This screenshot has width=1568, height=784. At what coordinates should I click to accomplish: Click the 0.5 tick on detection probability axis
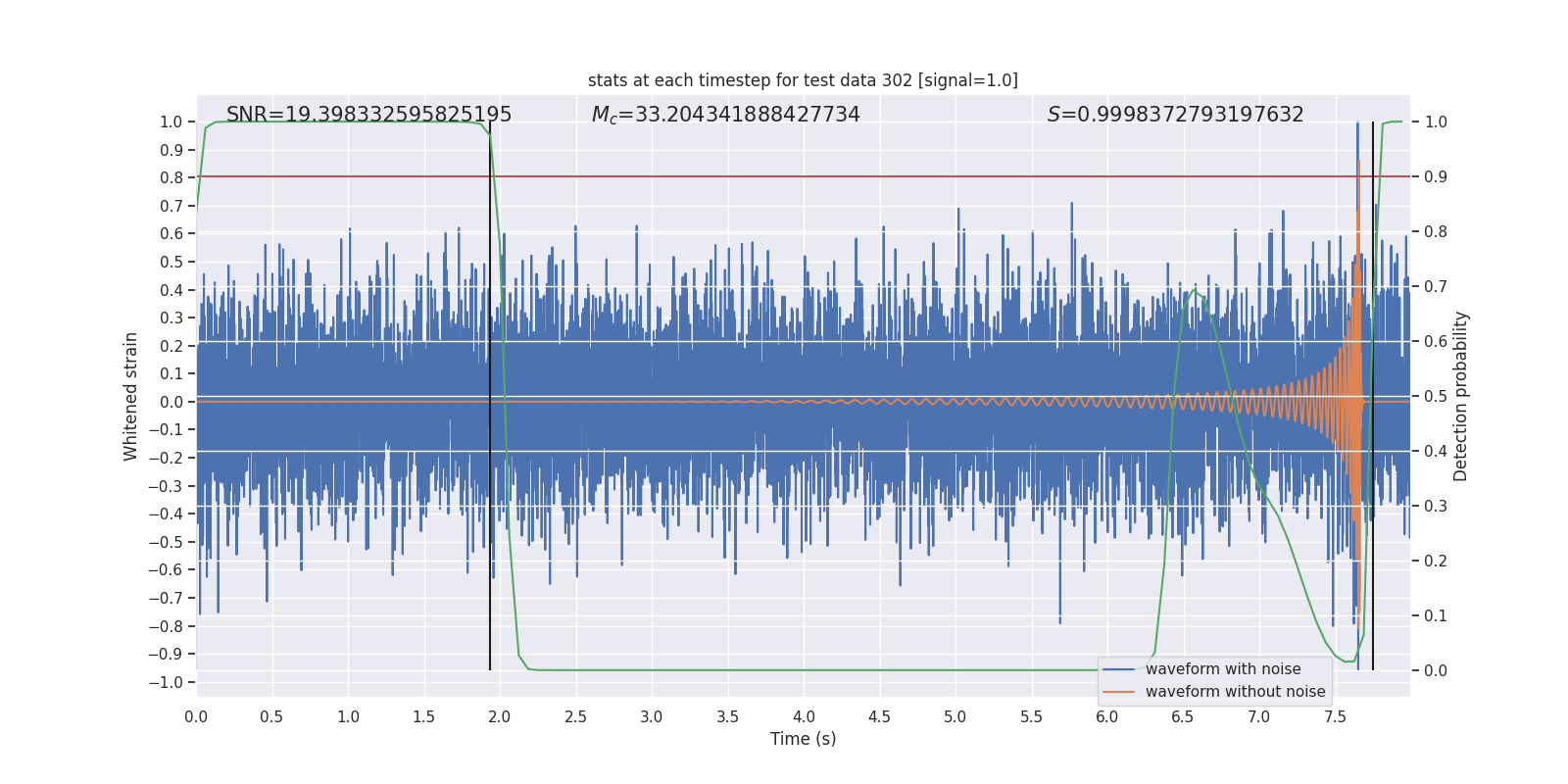pyautogui.click(x=1436, y=397)
